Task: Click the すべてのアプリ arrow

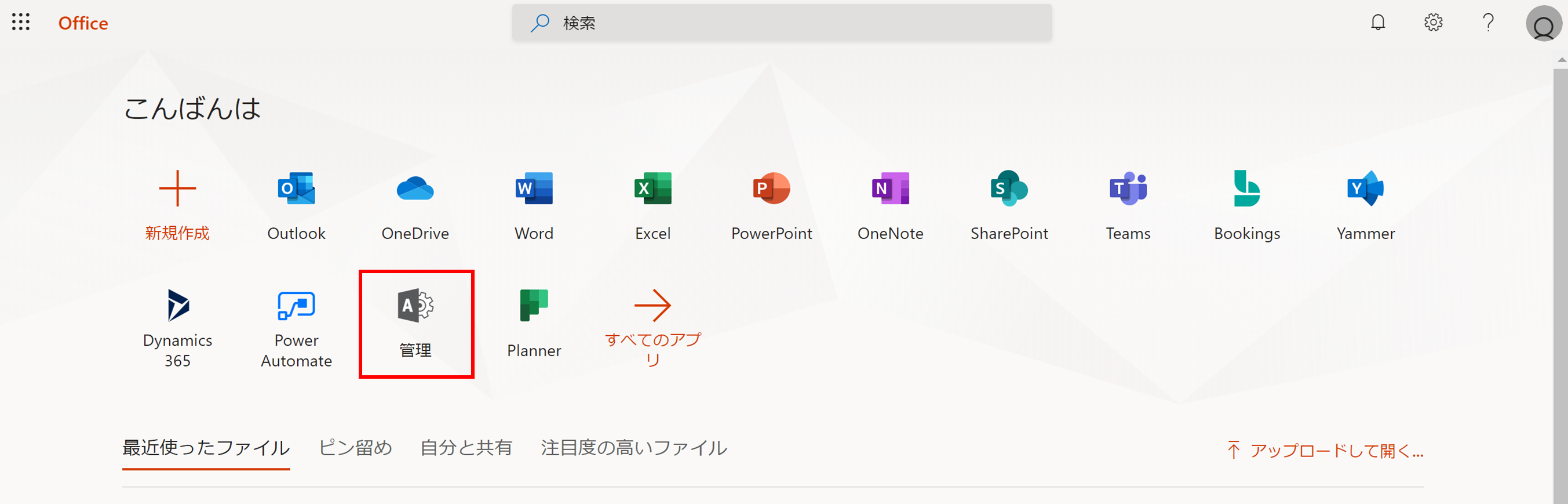Action: pyautogui.click(x=652, y=304)
